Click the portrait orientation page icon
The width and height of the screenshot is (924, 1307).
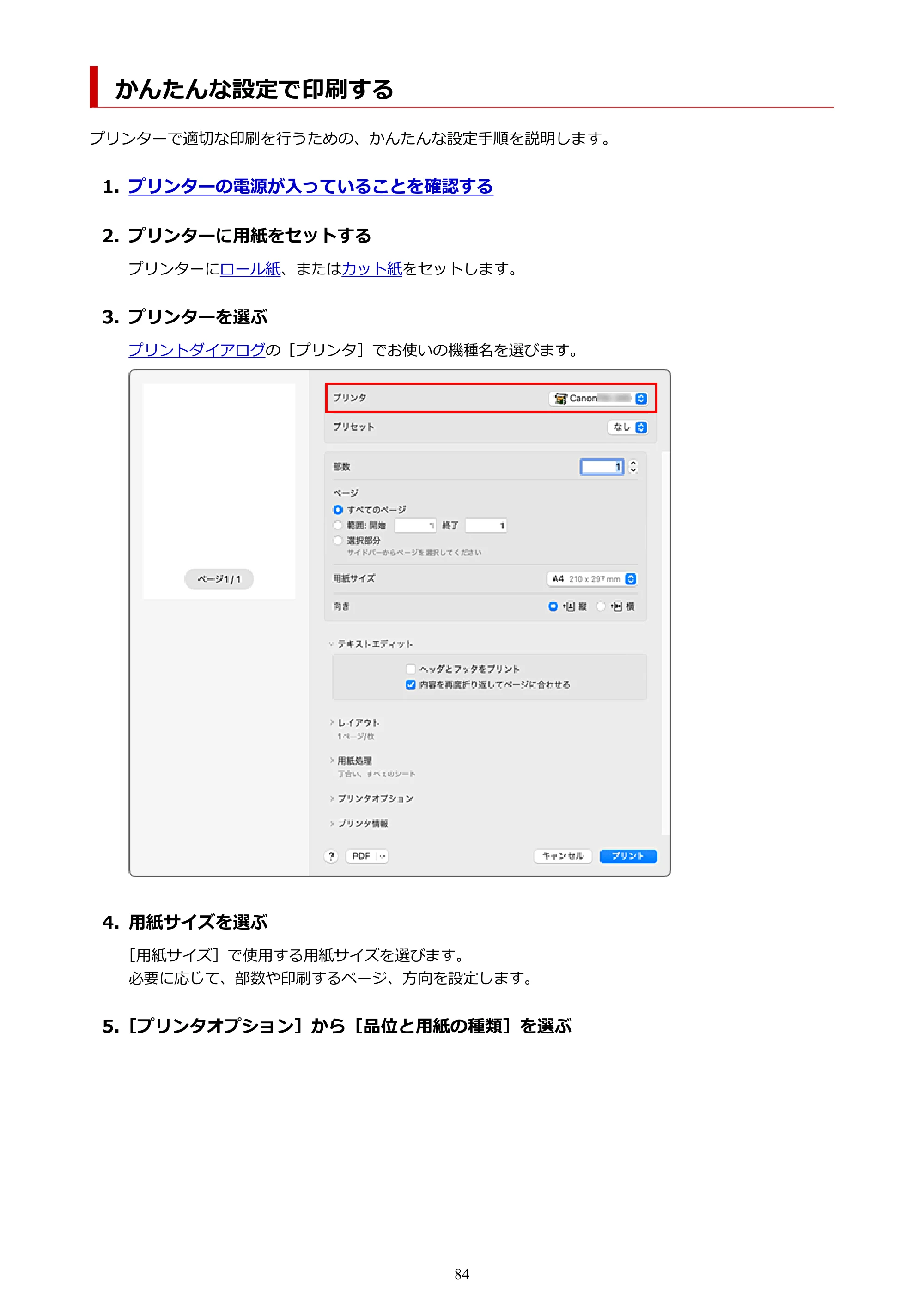pos(569,606)
